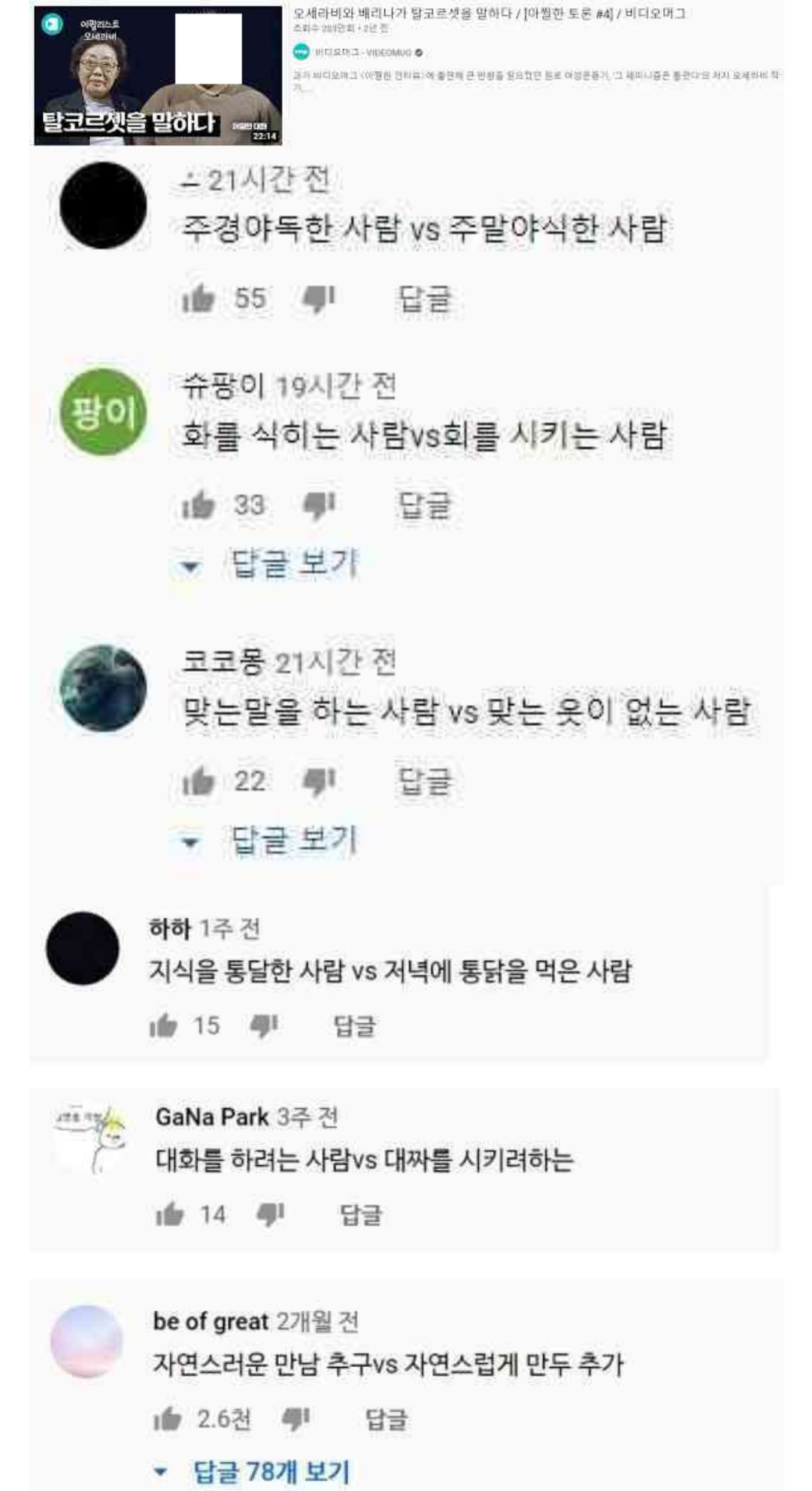Open the video title link at top
The height and width of the screenshot is (1491, 812).
click(489, 13)
